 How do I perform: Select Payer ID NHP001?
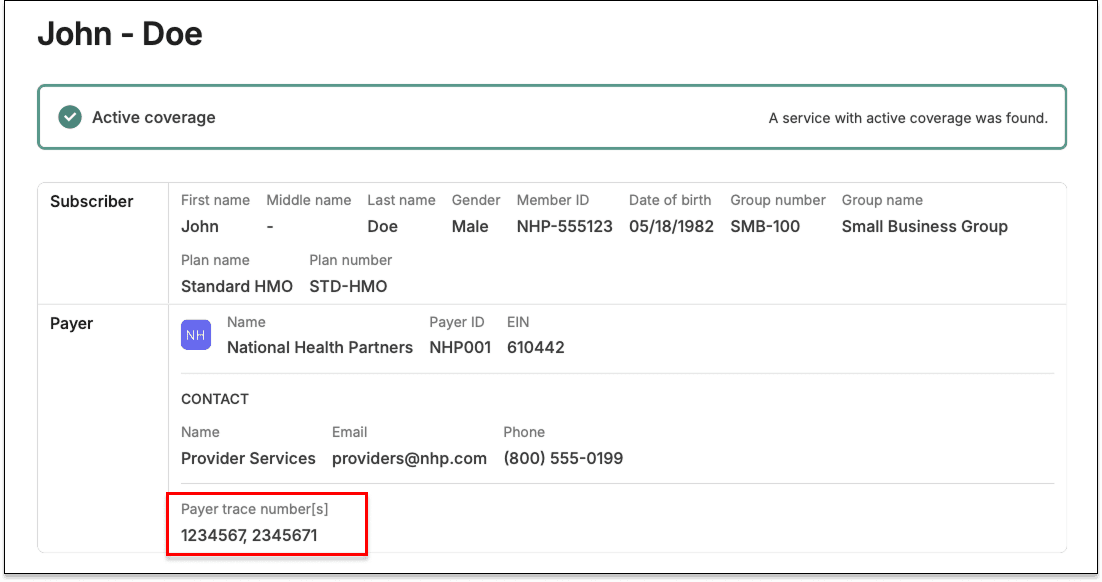(460, 347)
